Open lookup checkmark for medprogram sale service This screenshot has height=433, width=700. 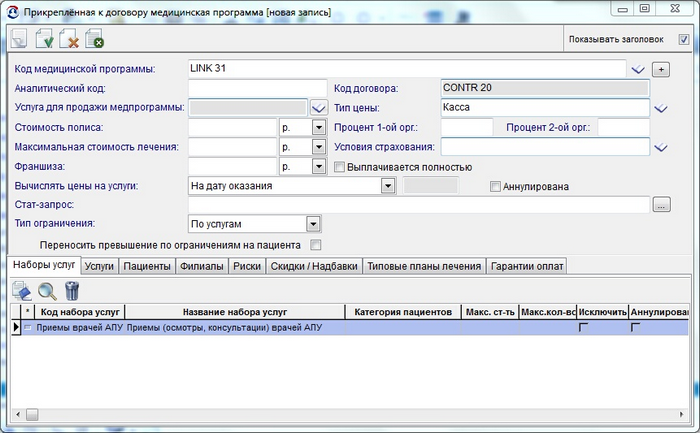[318, 108]
